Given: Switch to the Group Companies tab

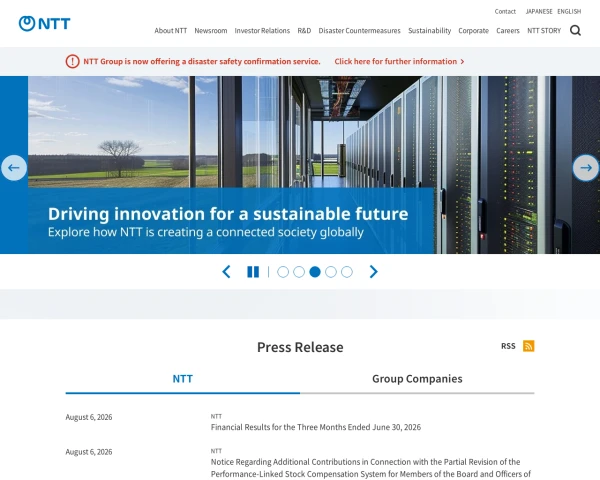Looking at the screenshot, I should [417, 379].
